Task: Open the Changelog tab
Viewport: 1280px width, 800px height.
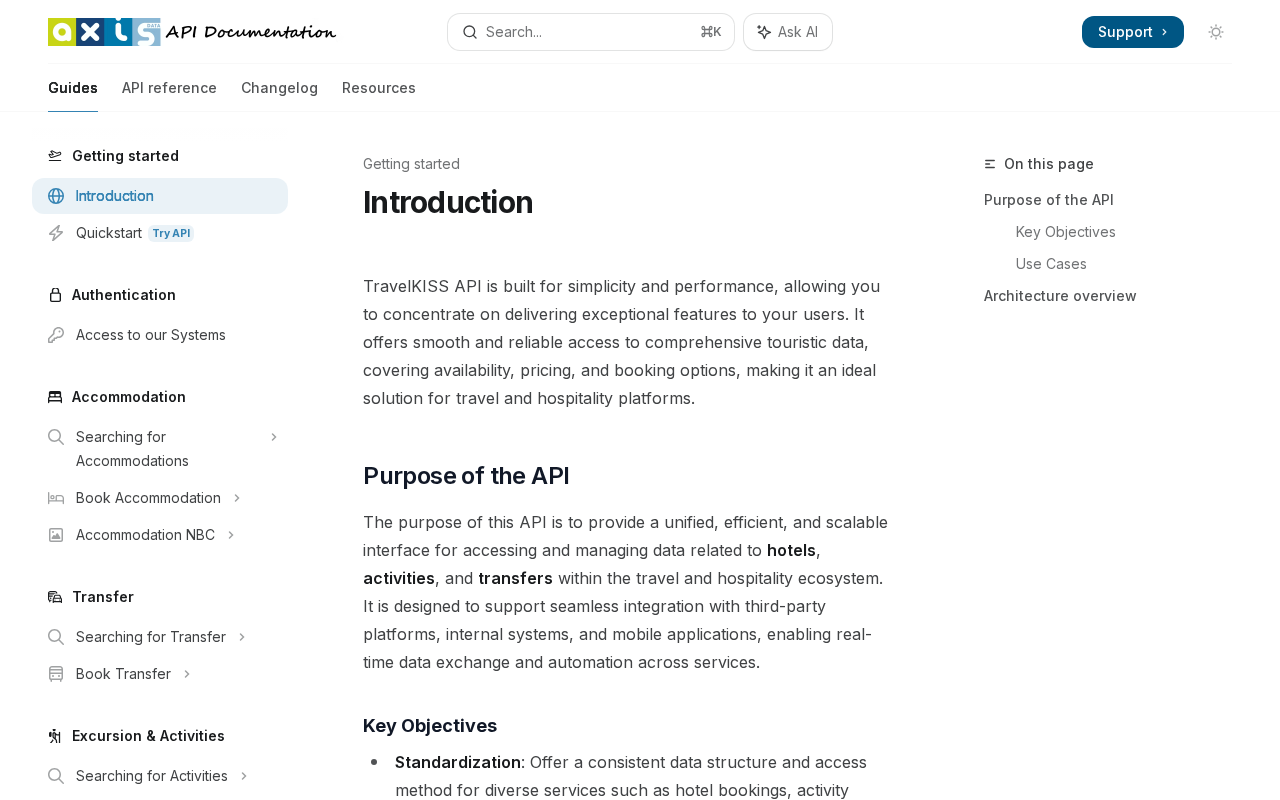Action: [x=279, y=88]
